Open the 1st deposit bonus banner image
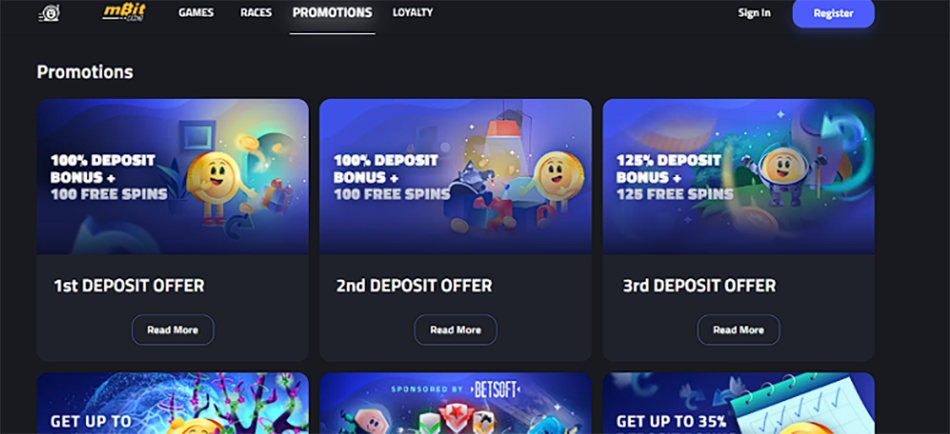This screenshot has width=950, height=434. [x=173, y=176]
